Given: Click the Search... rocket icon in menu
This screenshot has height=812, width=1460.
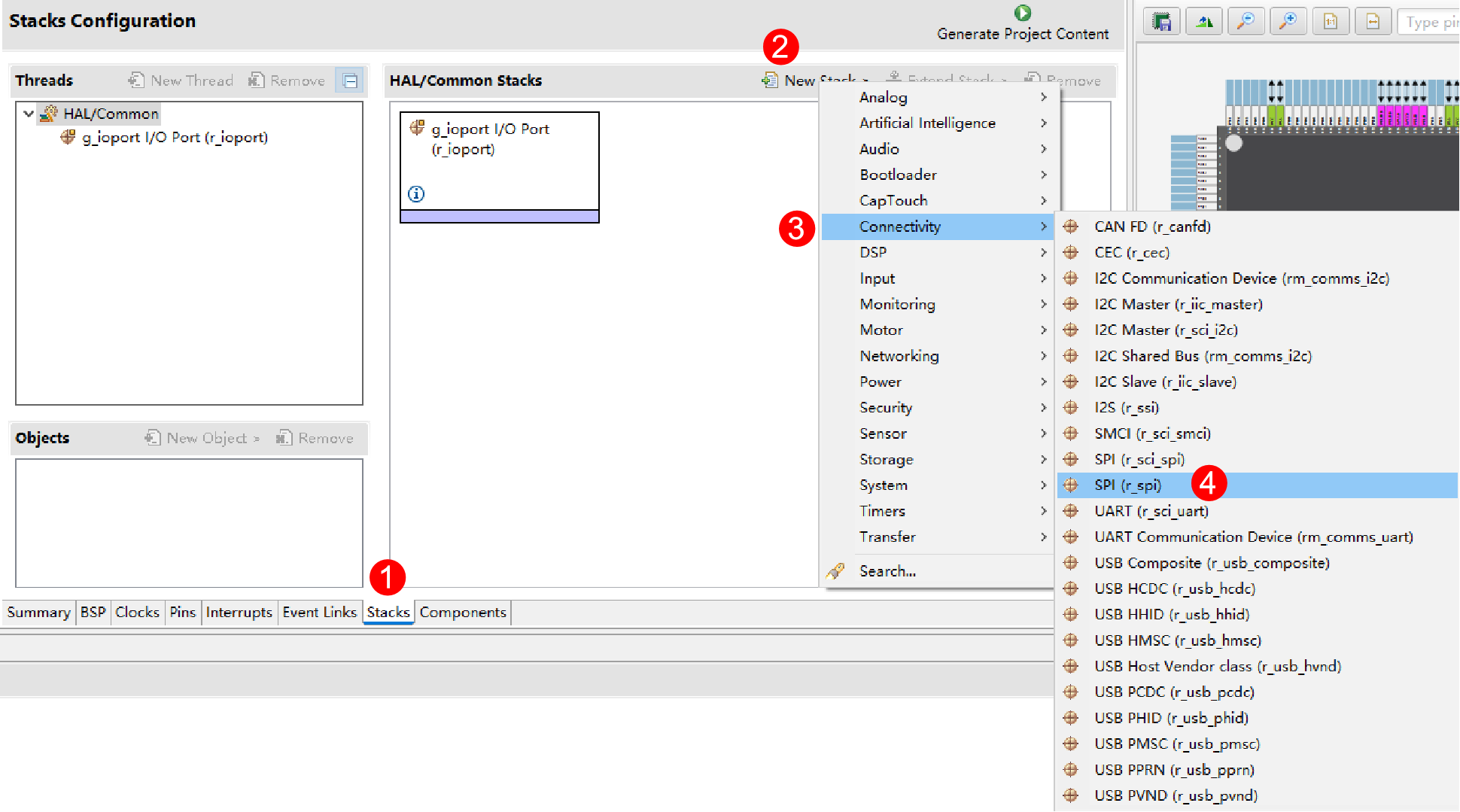Looking at the screenshot, I should pos(835,570).
